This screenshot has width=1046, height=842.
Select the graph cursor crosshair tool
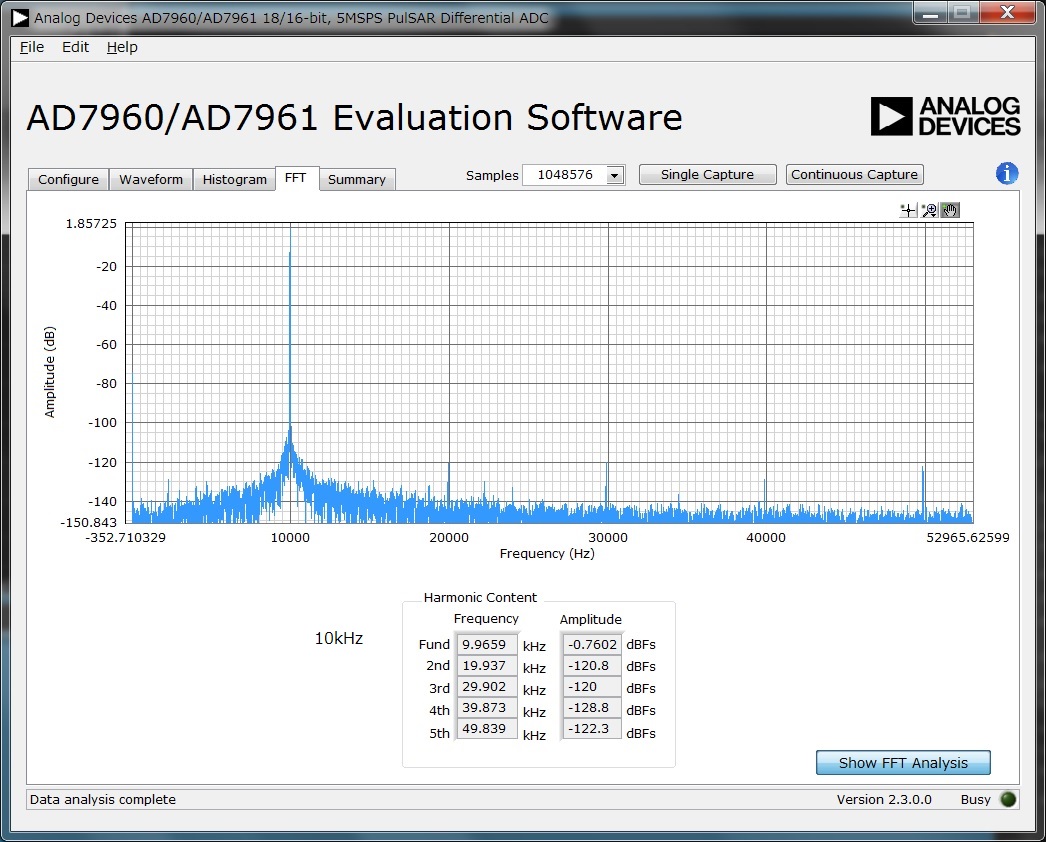[x=908, y=211]
